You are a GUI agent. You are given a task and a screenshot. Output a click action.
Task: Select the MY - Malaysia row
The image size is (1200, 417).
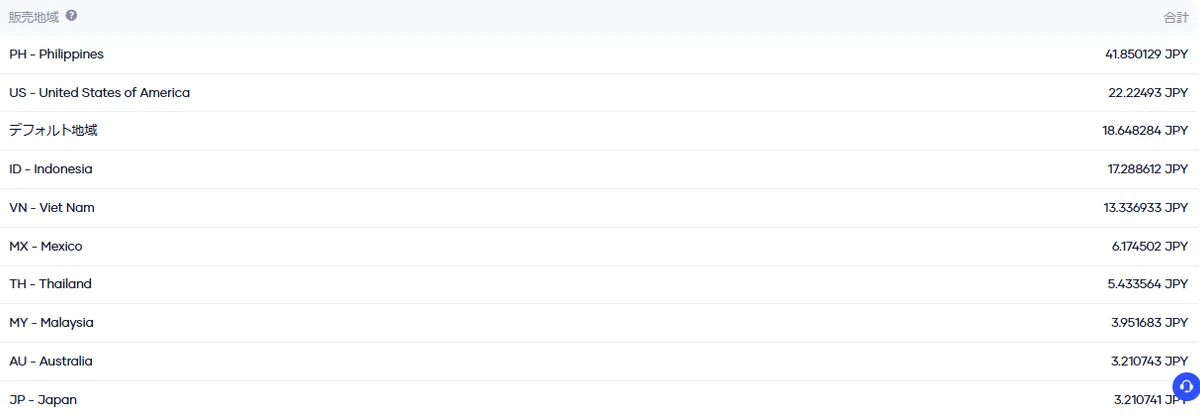(x=600, y=322)
